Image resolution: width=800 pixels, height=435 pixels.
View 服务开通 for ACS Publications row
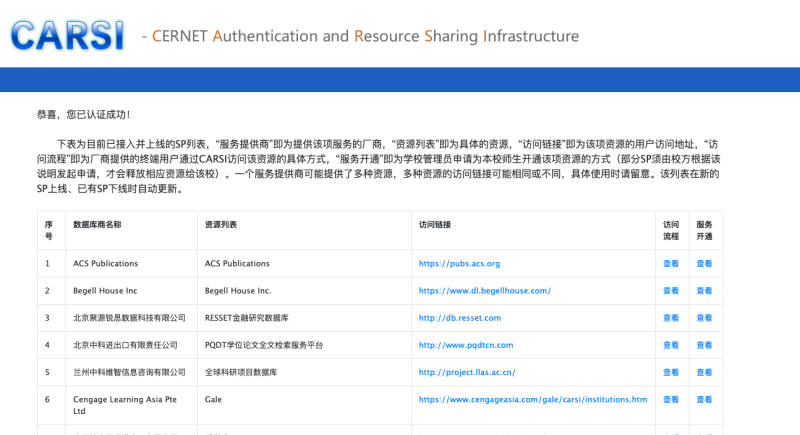[x=704, y=264]
